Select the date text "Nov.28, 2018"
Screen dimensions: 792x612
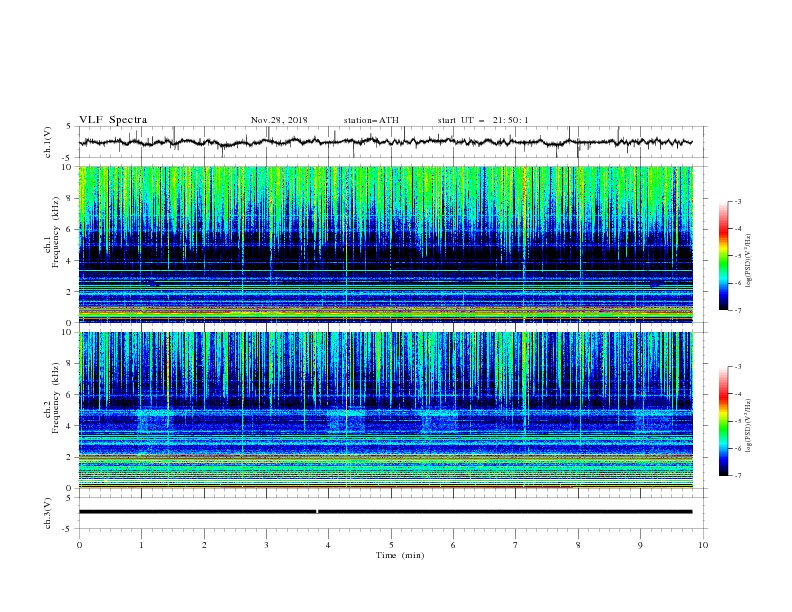(279, 120)
